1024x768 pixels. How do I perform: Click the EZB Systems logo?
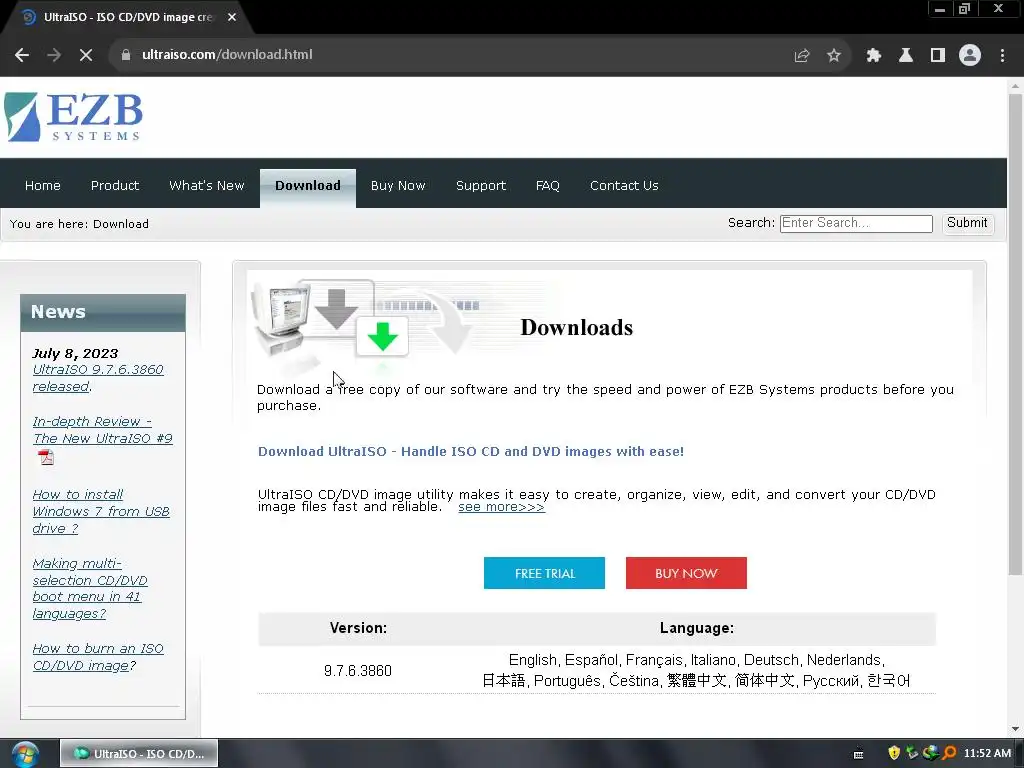click(x=73, y=117)
